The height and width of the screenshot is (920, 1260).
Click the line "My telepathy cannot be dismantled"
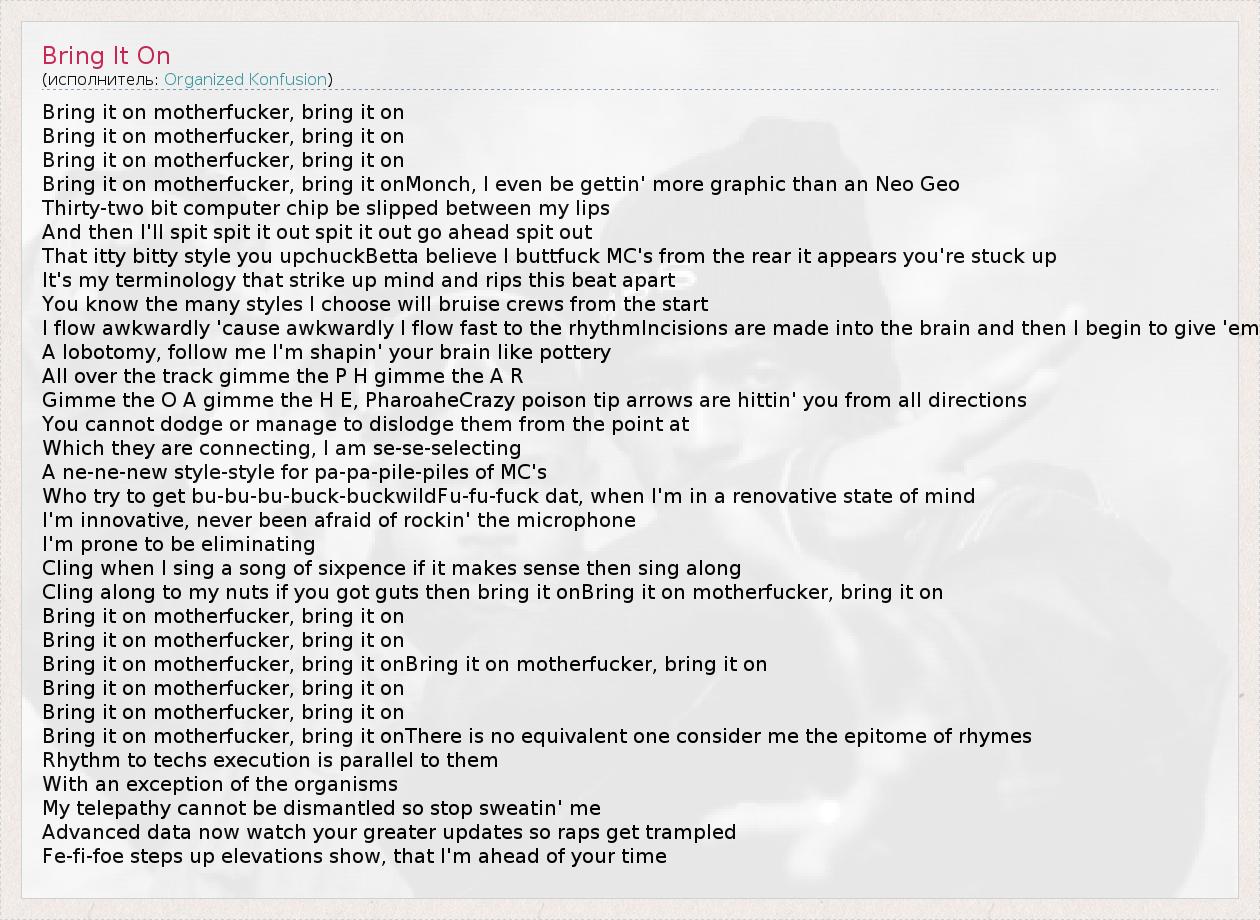321,808
